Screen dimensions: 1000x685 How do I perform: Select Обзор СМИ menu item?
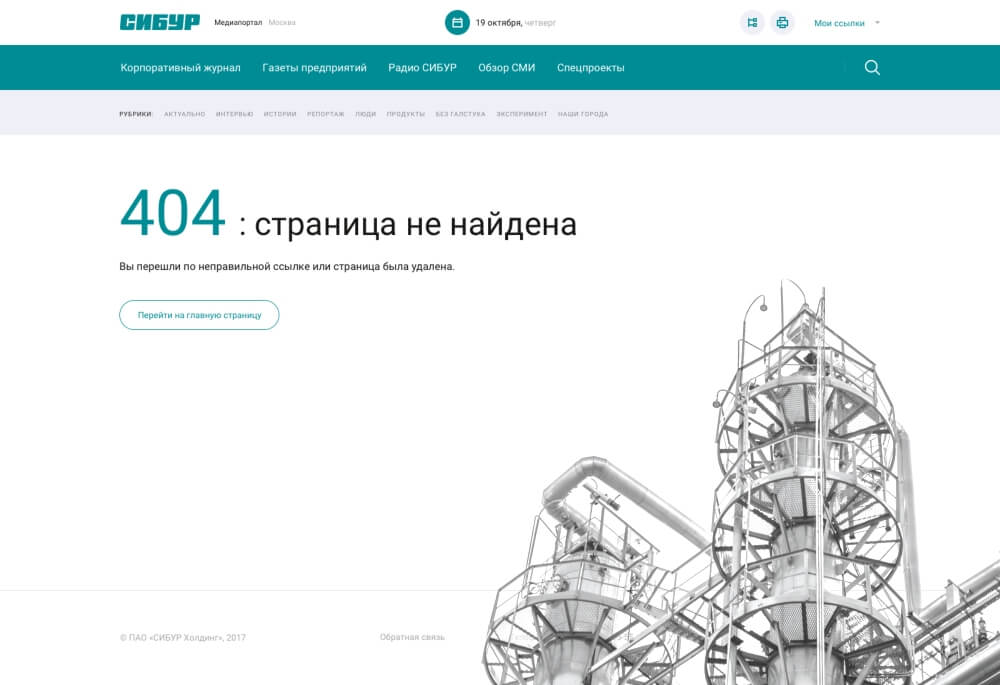(x=506, y=68)
